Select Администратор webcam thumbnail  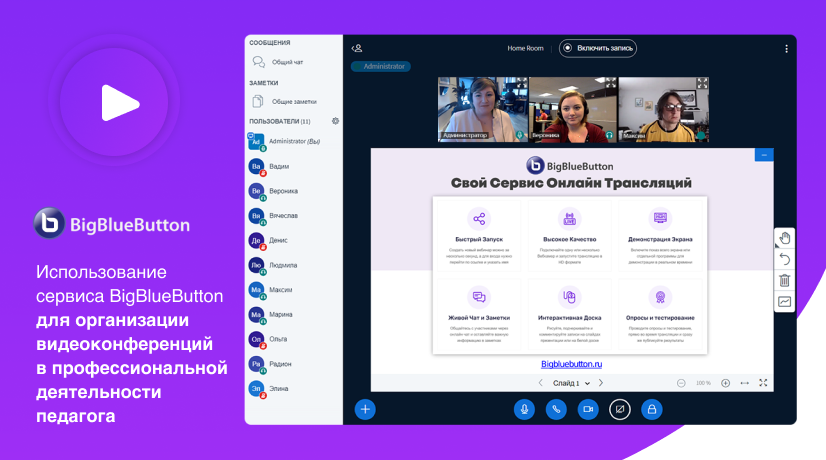[x=483, y=110]
